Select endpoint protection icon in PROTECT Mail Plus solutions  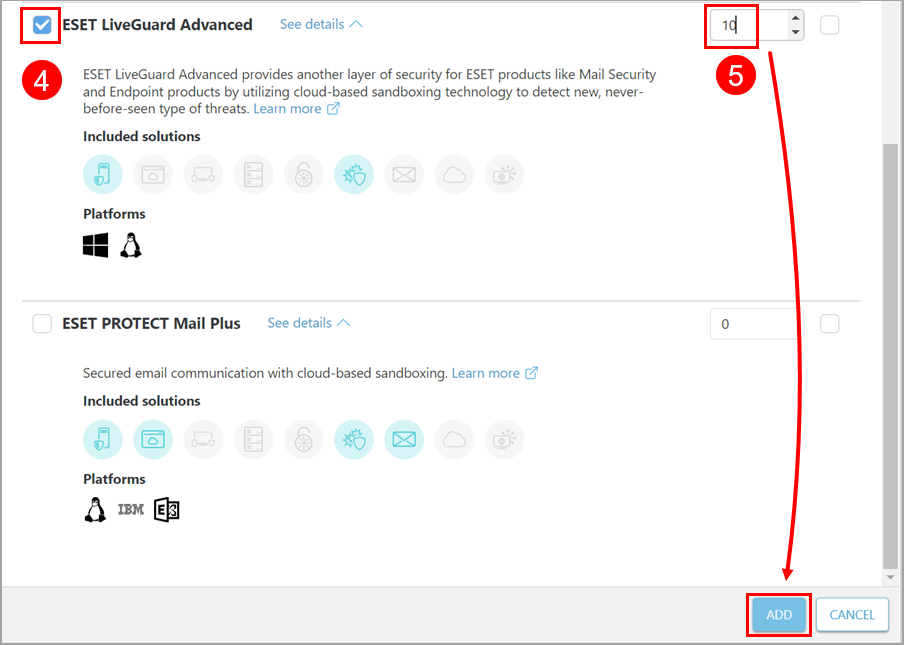103,439
